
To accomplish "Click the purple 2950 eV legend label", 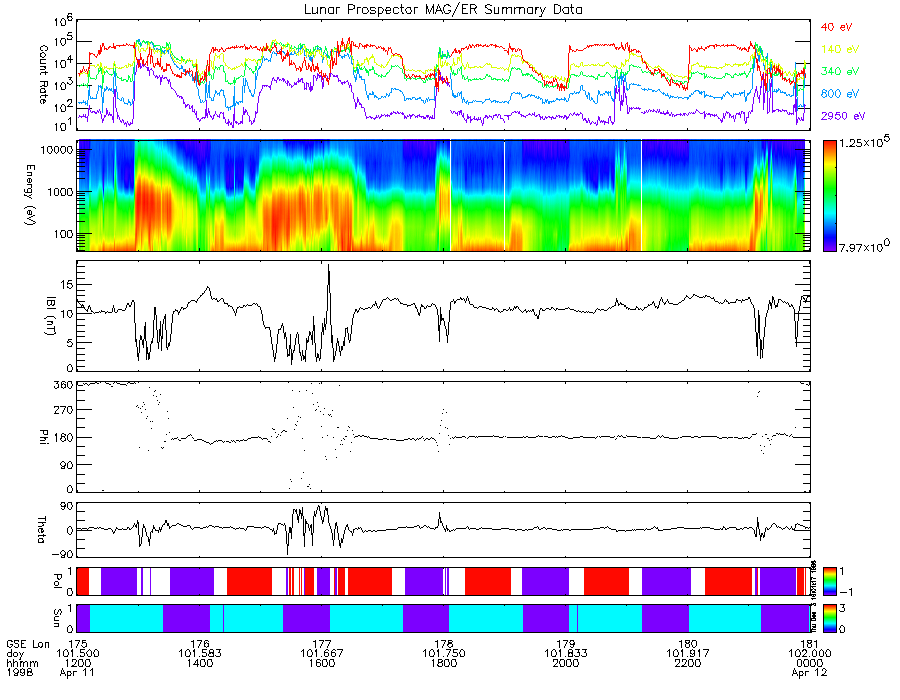I will coord(843,116).
